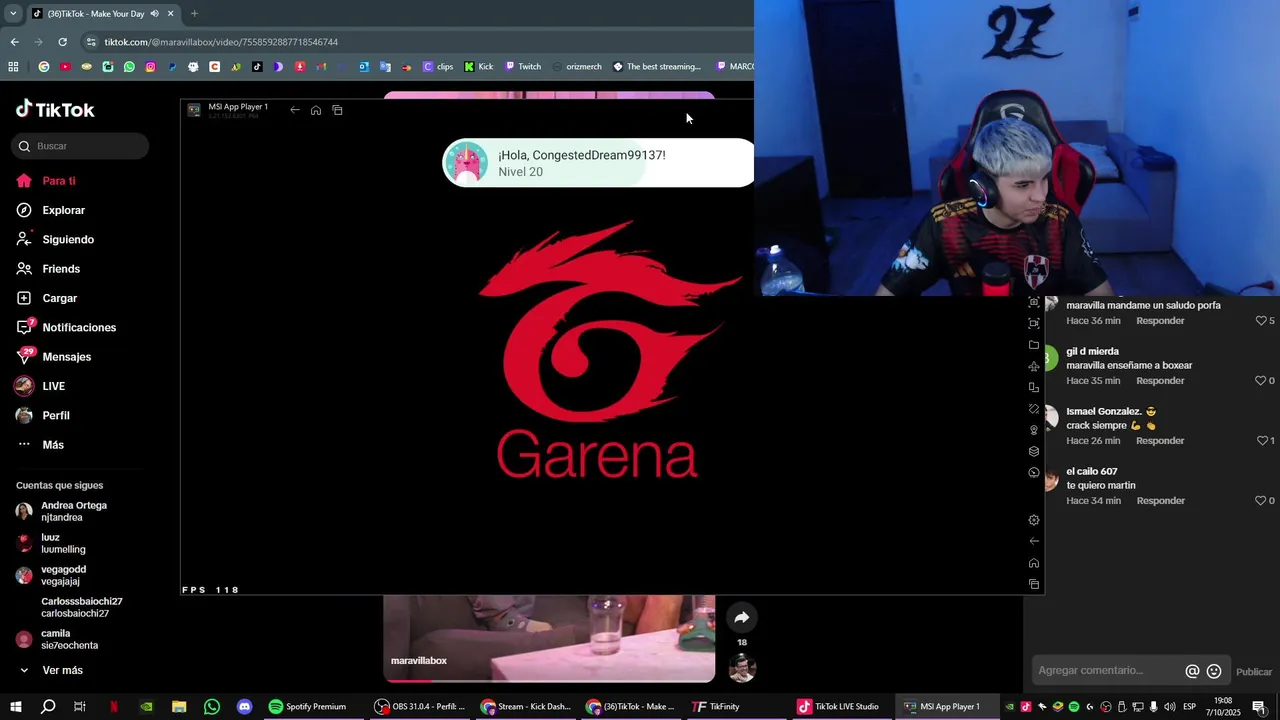Image resolution: width=1280 pixels, height=720 pixels.
Task: Go back in Chrome browser
Action: click(14, 42)
